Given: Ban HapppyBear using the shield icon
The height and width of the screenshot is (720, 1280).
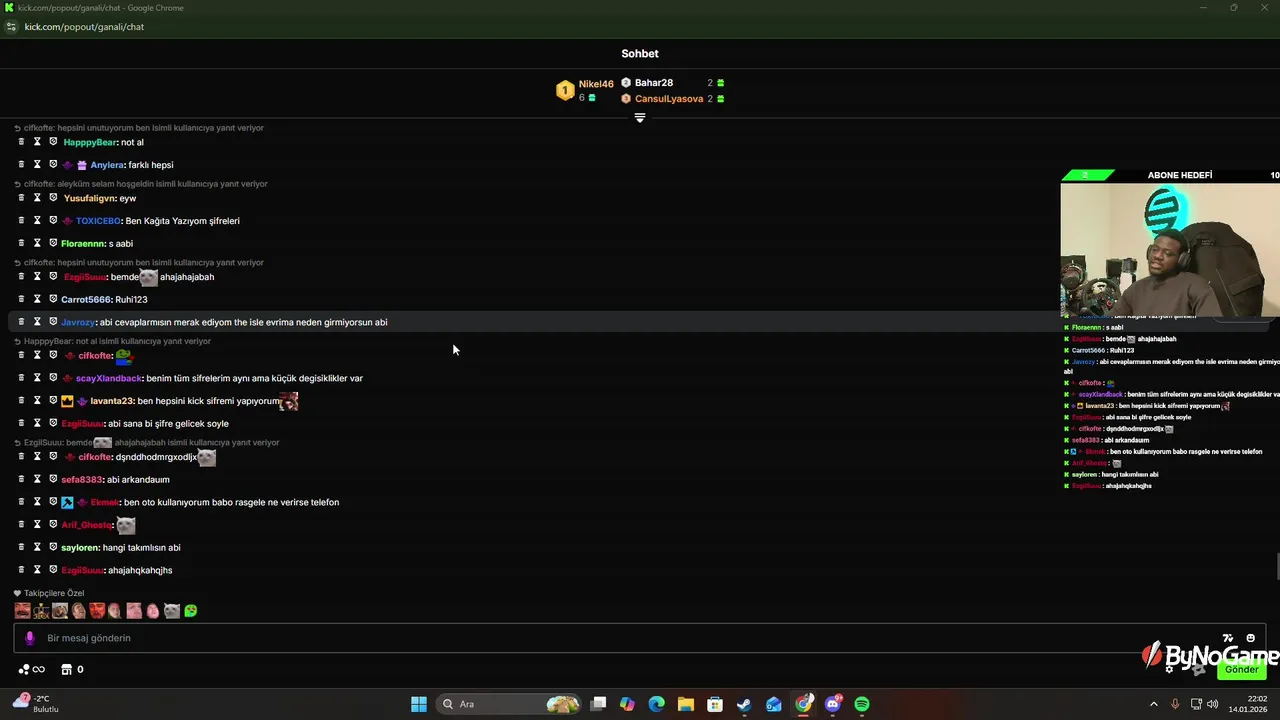Looking at the screenshot, I should click(x=53, y=142).
